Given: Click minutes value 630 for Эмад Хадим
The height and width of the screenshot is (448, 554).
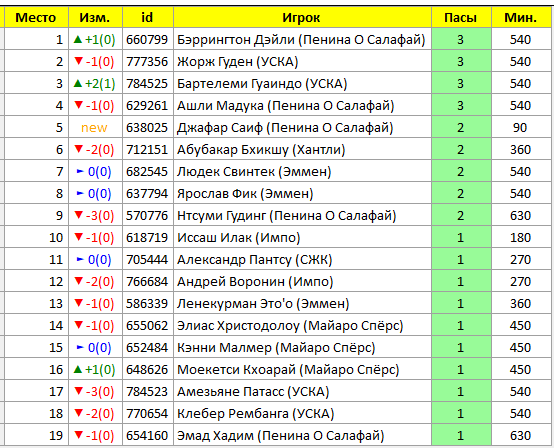Looking at the screenshot, I should tap(520, 435).
